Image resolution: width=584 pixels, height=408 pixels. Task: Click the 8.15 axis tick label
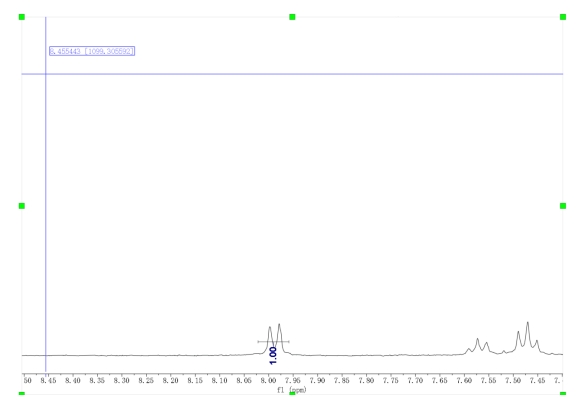(x=195, y=380)
